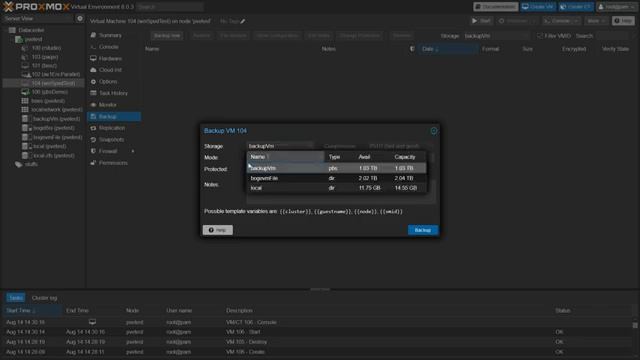640x360 pixels.
Task: Click the top search field
Action: 170,7
